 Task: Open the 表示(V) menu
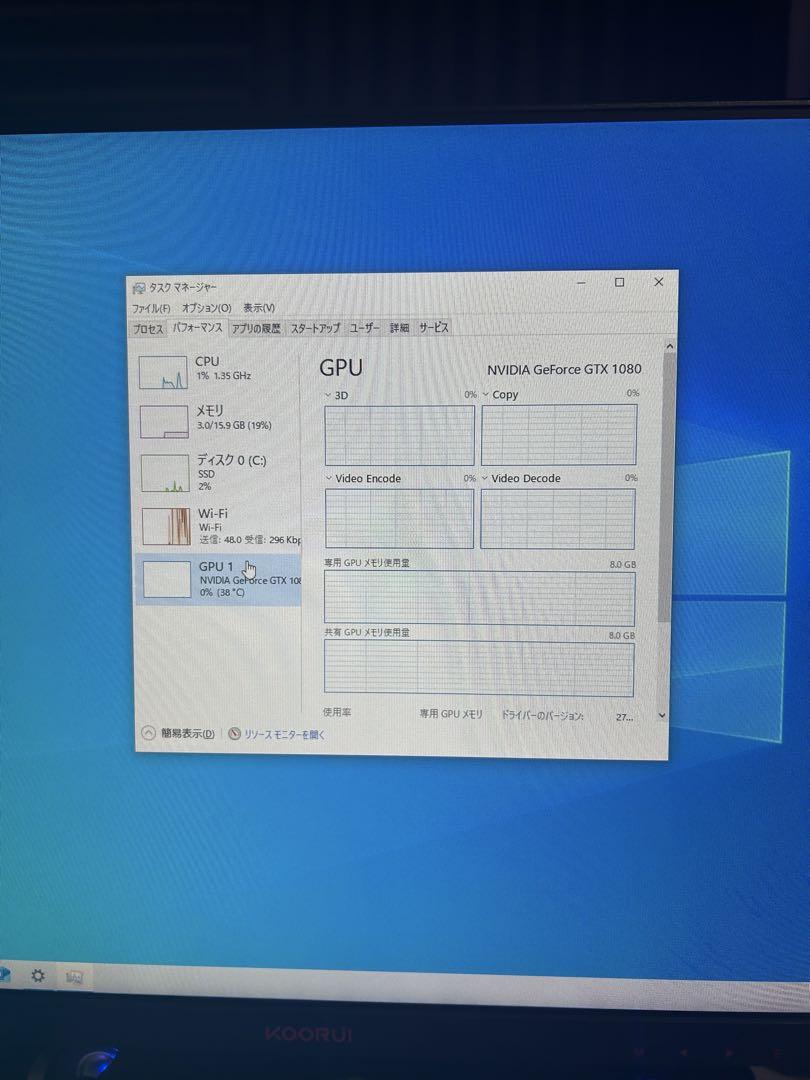point(259,308)
